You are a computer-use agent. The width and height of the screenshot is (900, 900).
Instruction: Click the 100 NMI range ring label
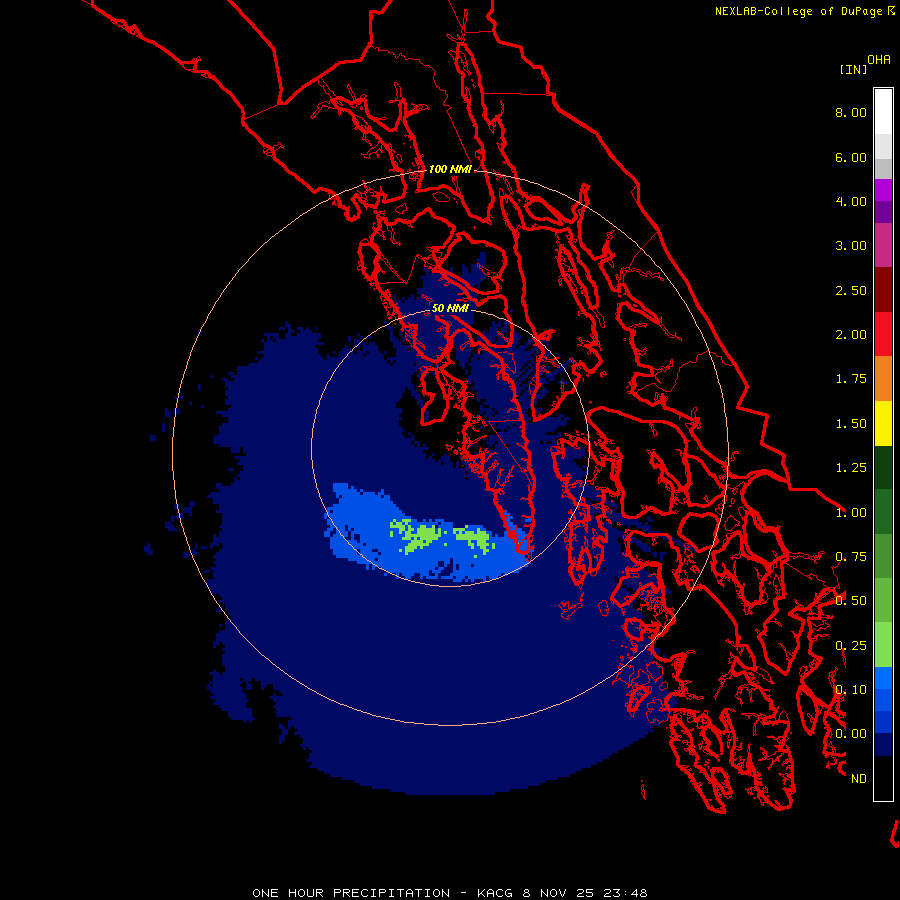pyautogui.click(x=450, y=169)
